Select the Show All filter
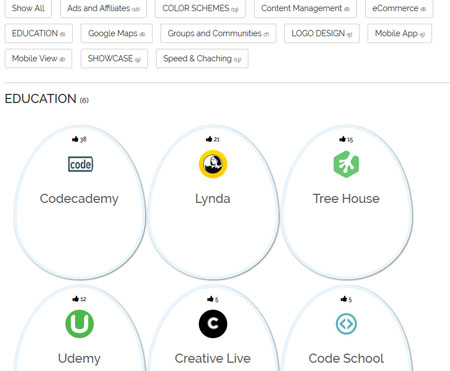This screenshot has width=450, height=371. (x=28, y=8)
